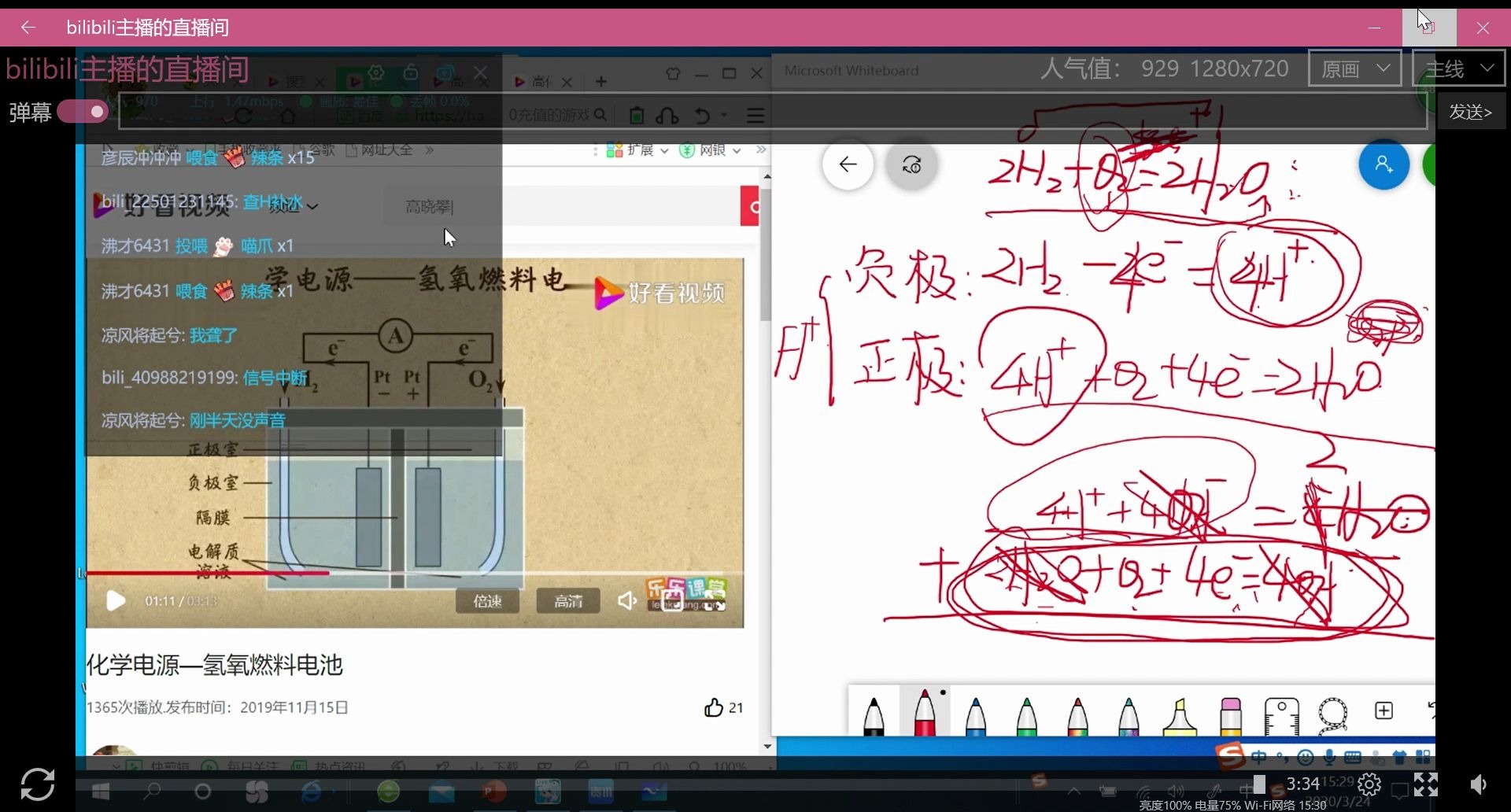Click the 发送> send button
The width and height of the screenshot is (1511, 812).
tap(1470, 112)
